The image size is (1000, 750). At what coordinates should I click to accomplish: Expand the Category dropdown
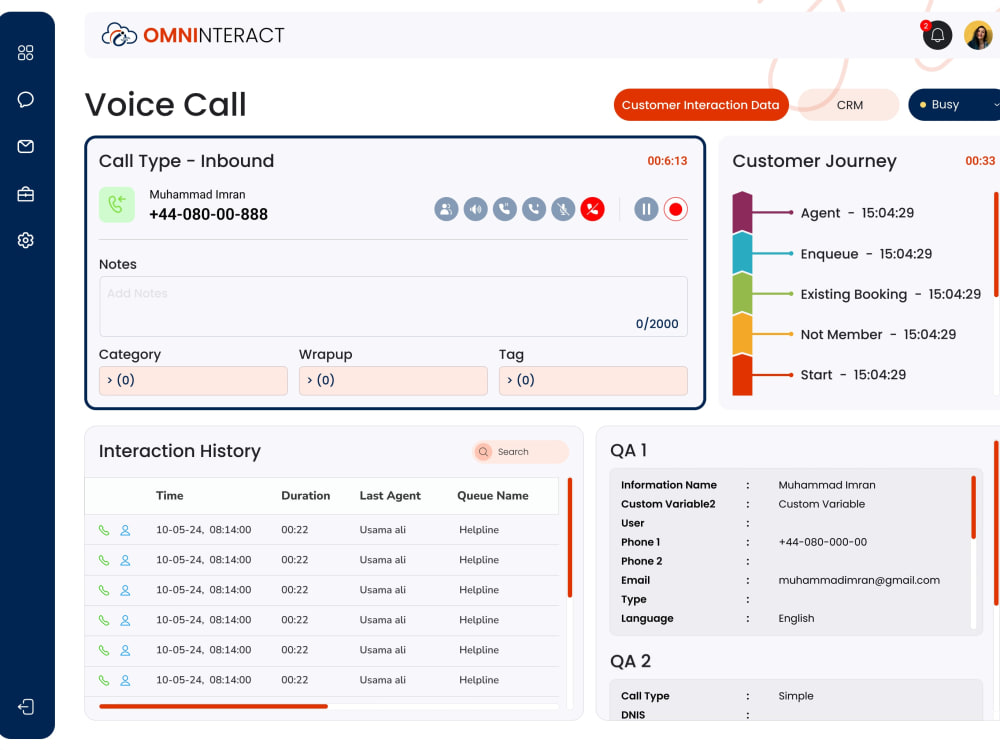[193, 380]
